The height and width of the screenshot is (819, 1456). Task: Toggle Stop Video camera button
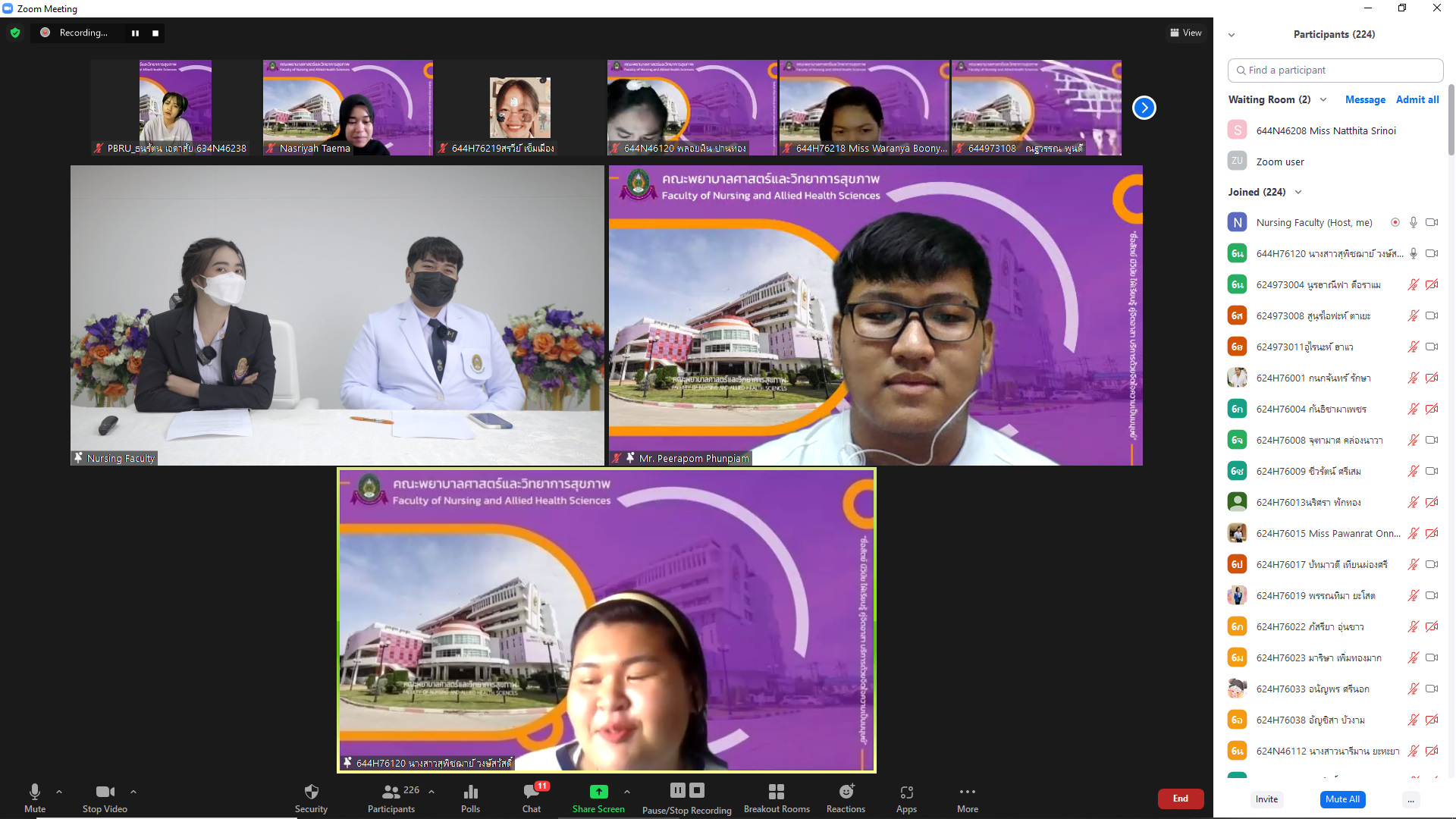tap(105, 792)
